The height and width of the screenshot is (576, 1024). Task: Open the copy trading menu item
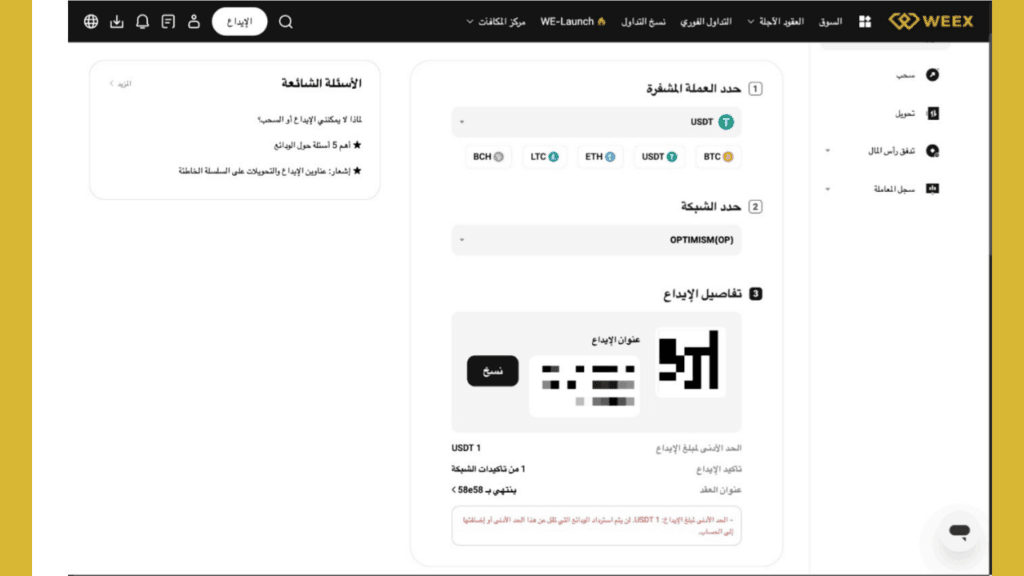coord(643,22)
